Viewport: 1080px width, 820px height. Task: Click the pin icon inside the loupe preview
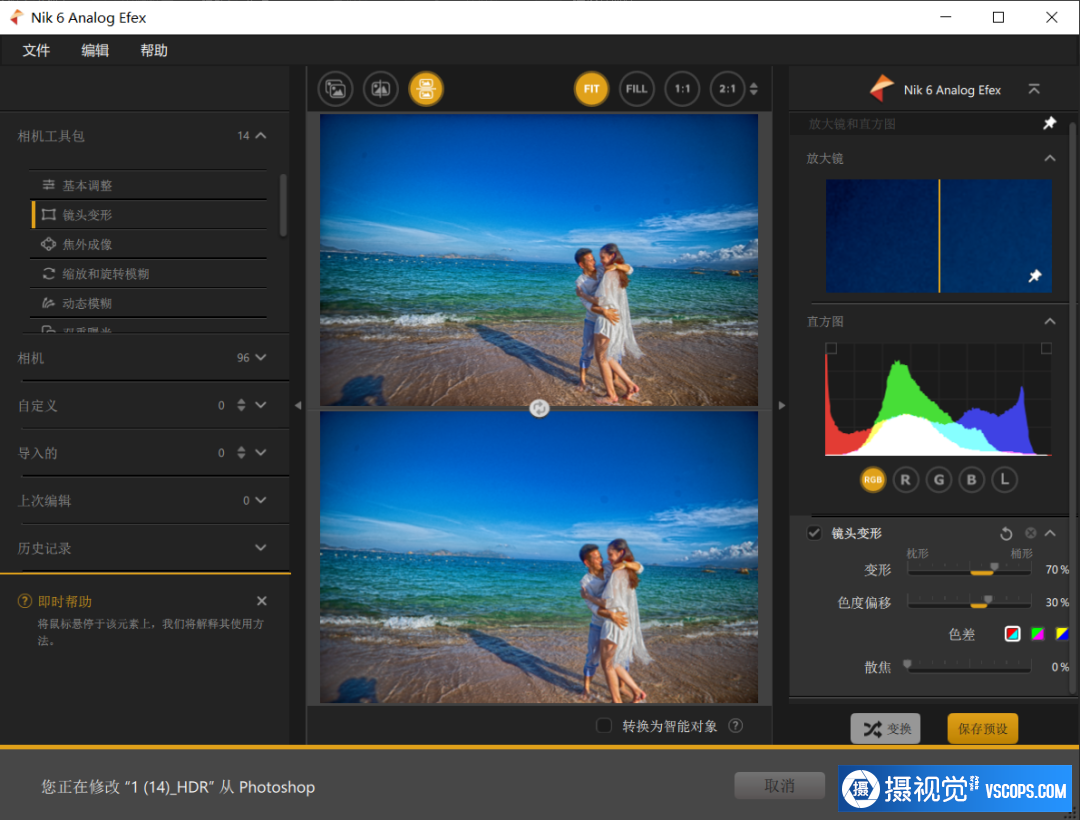[x=1035, y=276]
